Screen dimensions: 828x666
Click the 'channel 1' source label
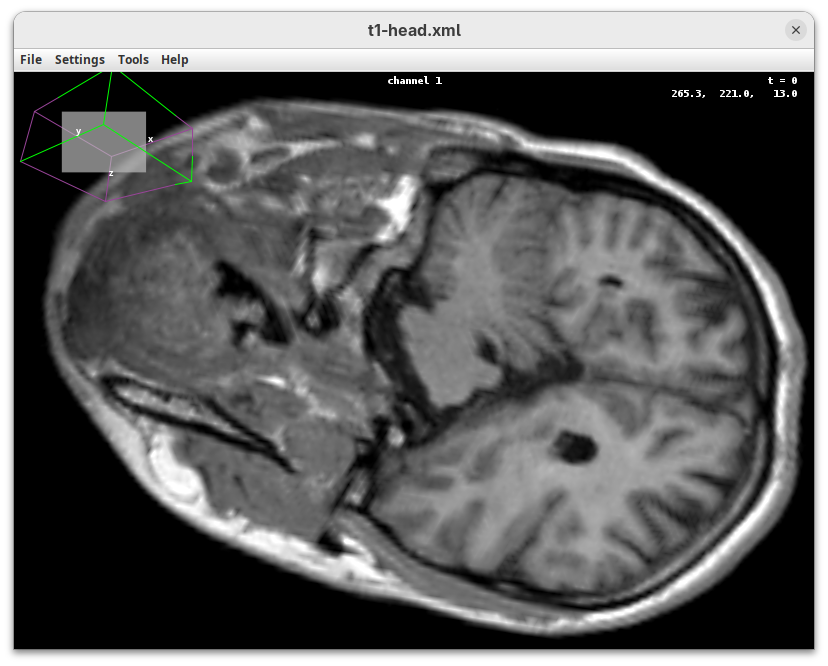click(414, 81)
